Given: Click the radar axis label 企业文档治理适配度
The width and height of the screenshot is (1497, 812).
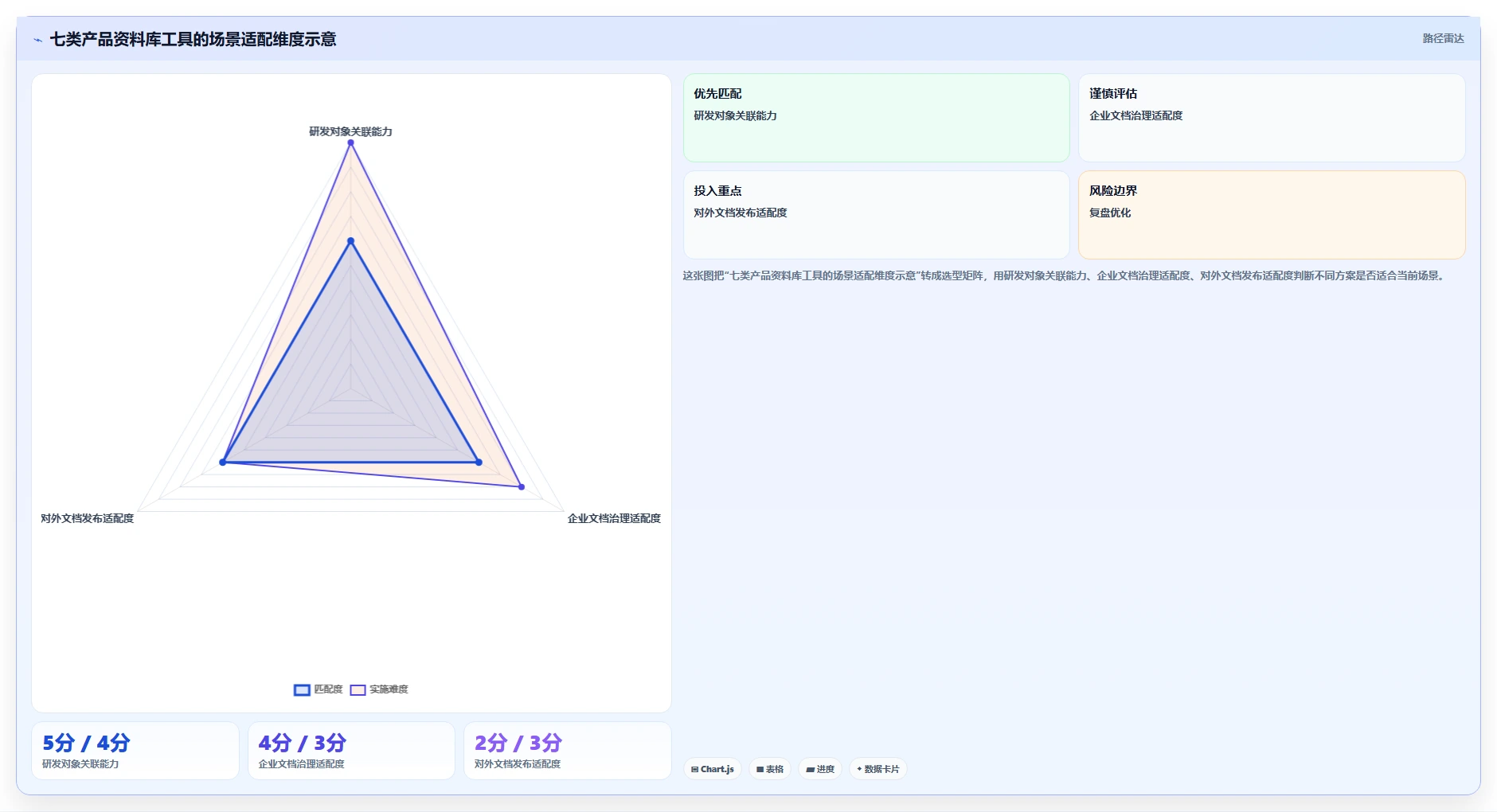Looking at the screenshot, I should tap(614, 518).
